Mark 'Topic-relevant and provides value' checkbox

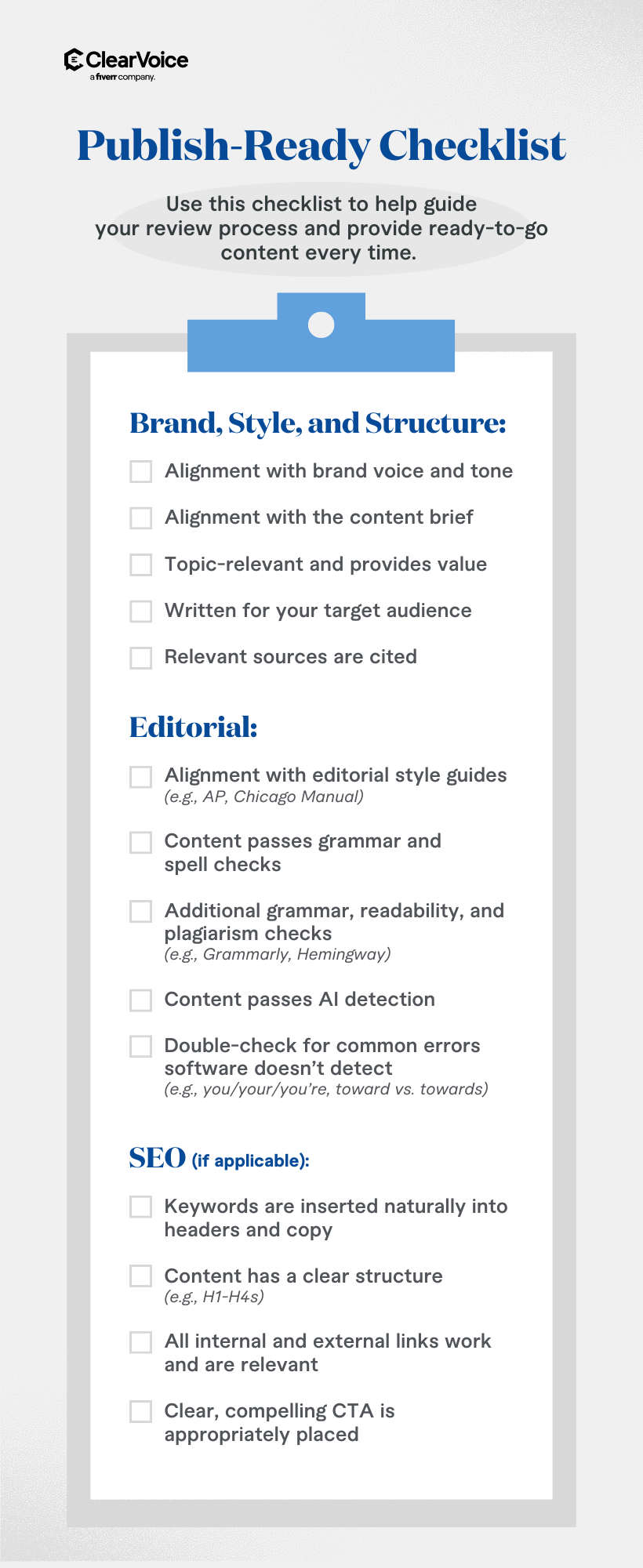[141, 564]
